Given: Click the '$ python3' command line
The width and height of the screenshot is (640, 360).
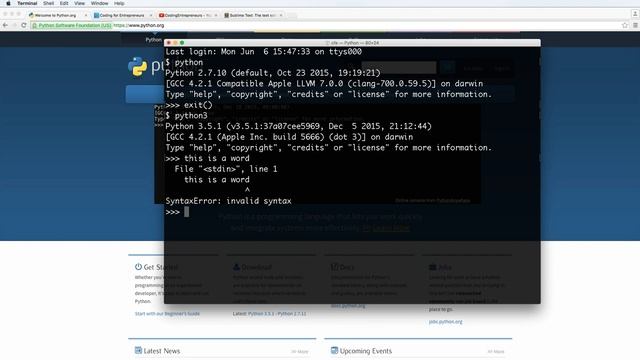Looking at the screenshot, I should click(187, 116).
